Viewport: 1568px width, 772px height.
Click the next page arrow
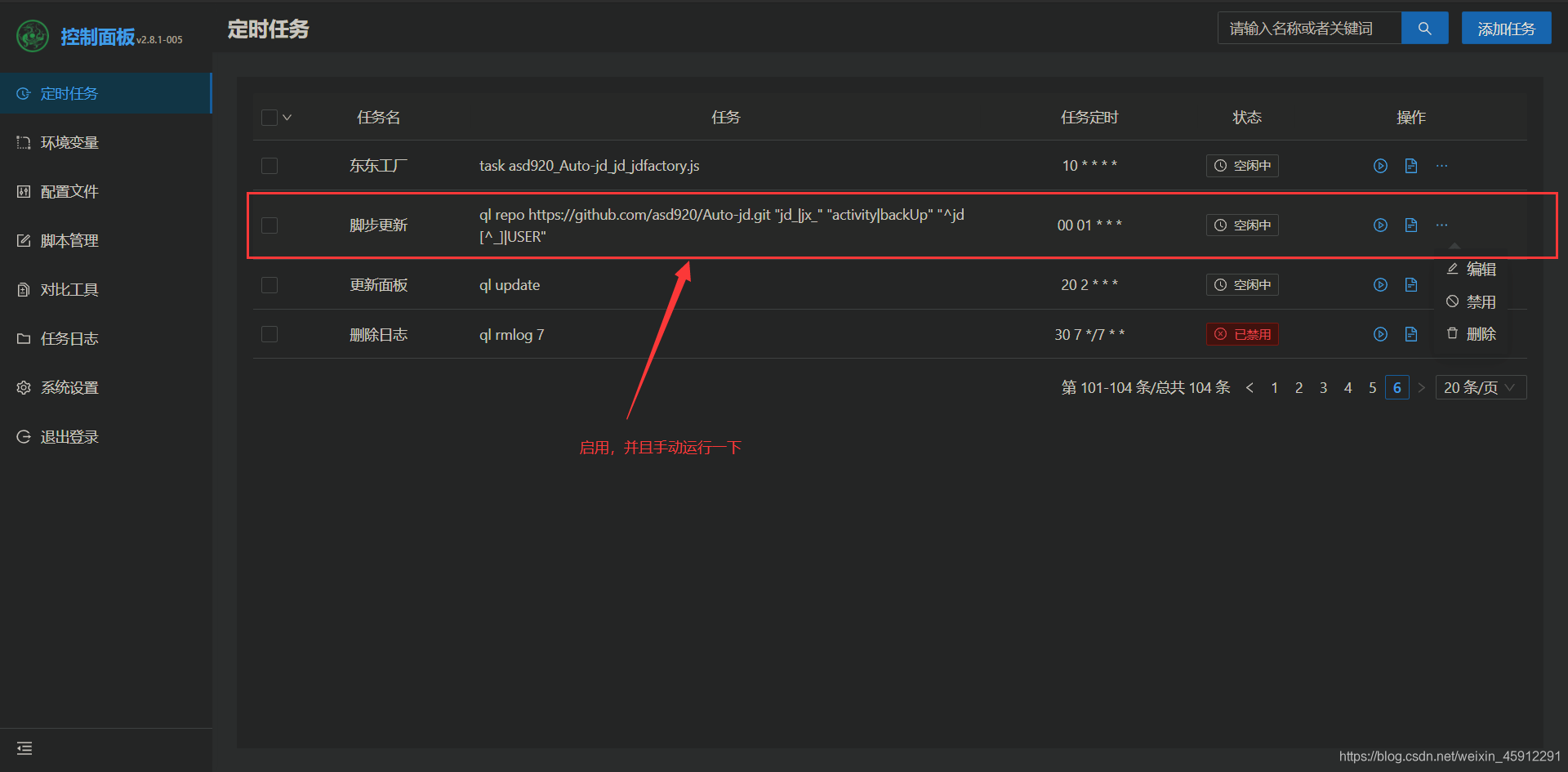click(1421, 388)
